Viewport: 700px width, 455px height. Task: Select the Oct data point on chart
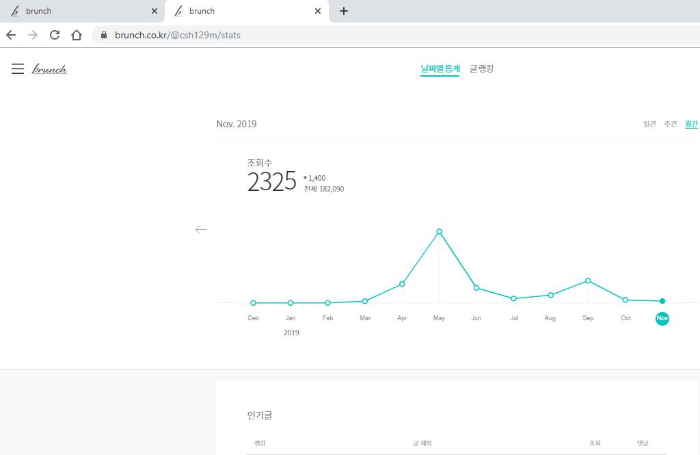(x=625, y=300)
